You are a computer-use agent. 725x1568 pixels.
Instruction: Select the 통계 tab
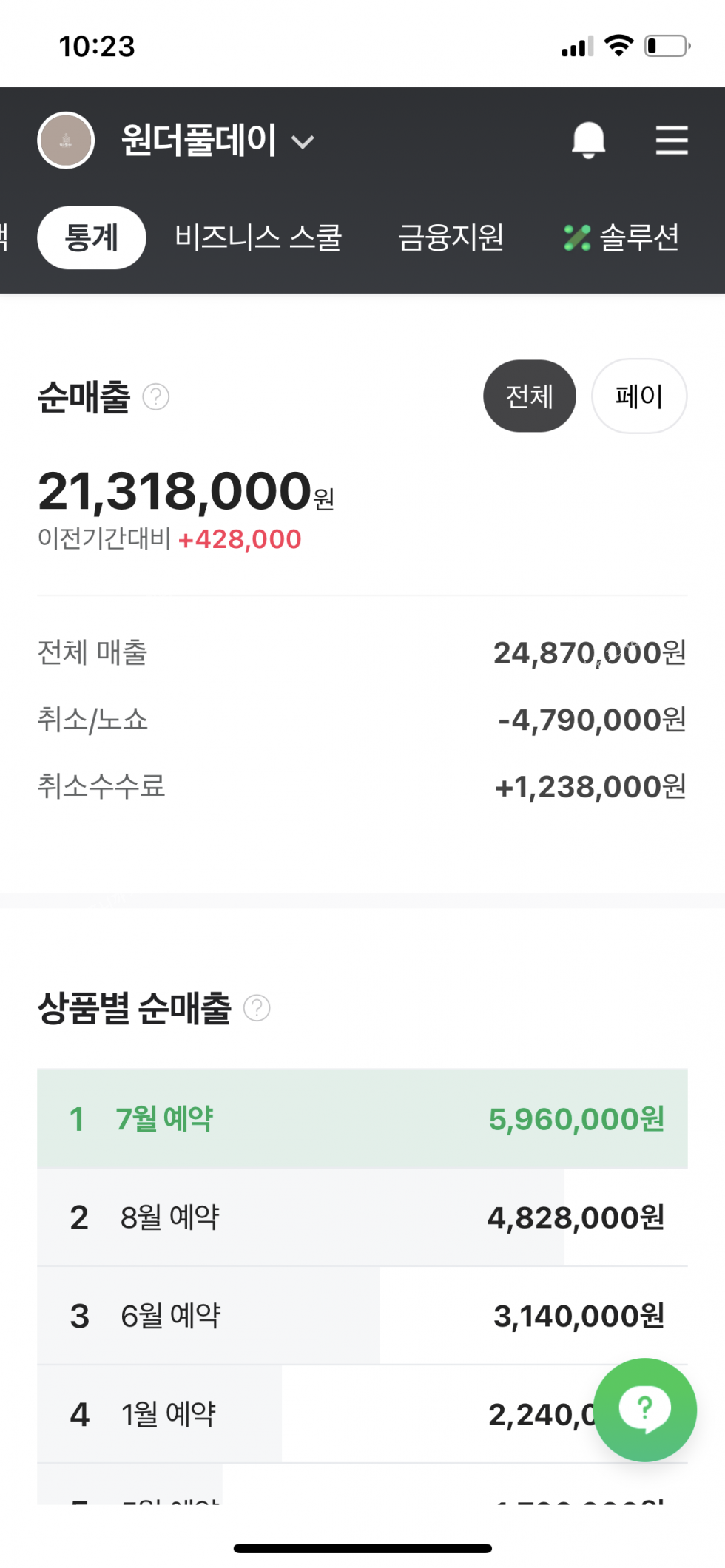coord(92,237)
